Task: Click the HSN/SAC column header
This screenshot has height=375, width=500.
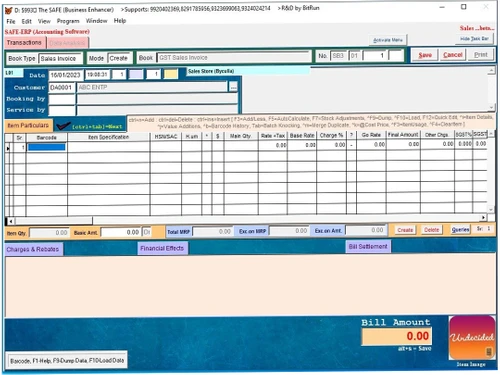Action: [x=166, y=137]
